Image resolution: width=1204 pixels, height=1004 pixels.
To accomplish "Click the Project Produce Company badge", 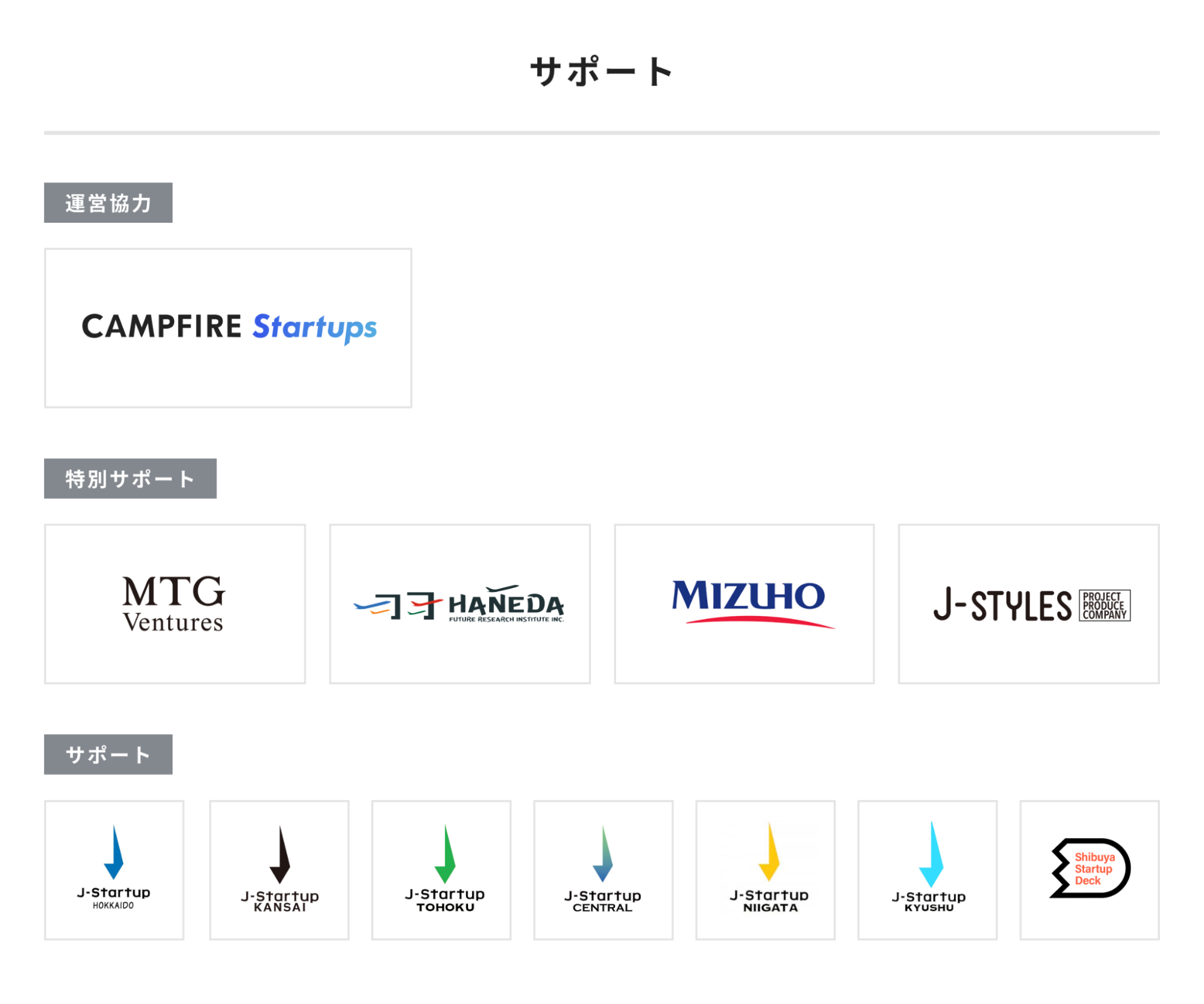I will 1104,605.
